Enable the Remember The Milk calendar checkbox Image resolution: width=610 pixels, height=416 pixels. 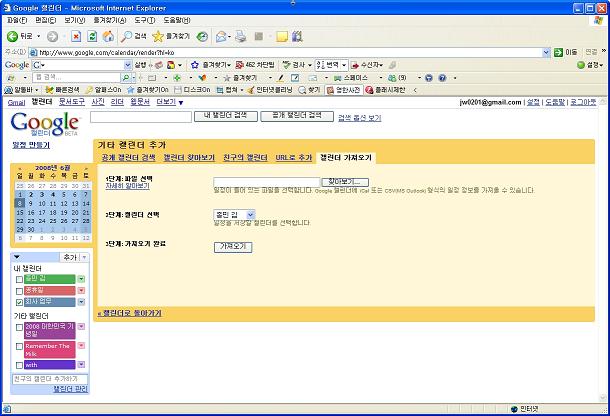(x=19, y=346)
